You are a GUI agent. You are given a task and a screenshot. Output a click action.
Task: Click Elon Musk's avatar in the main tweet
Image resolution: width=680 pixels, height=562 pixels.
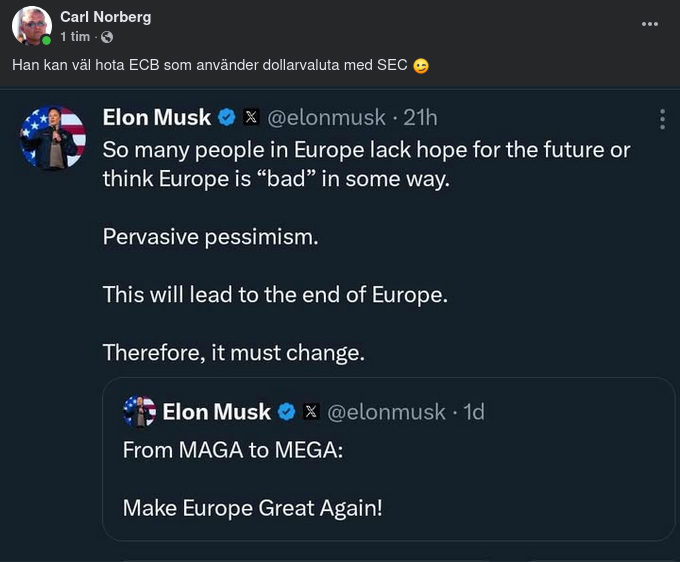[x=53, y=137]
